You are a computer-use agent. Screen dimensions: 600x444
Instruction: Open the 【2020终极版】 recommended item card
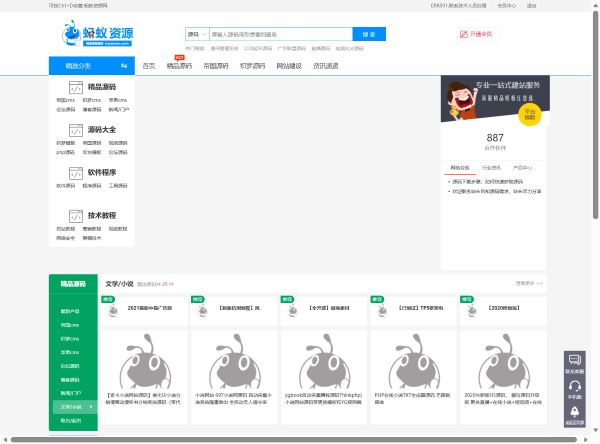click(x=503, y=311)
